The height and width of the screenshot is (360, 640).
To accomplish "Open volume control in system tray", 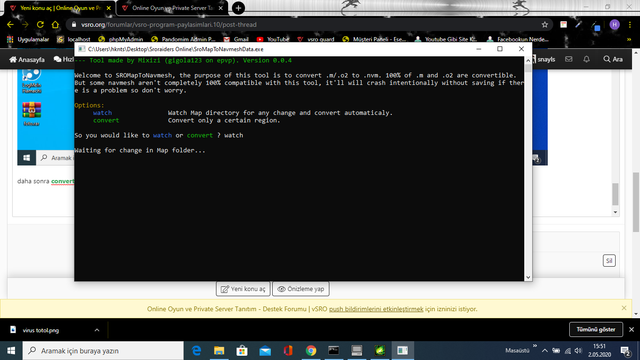I will point(578,351).
